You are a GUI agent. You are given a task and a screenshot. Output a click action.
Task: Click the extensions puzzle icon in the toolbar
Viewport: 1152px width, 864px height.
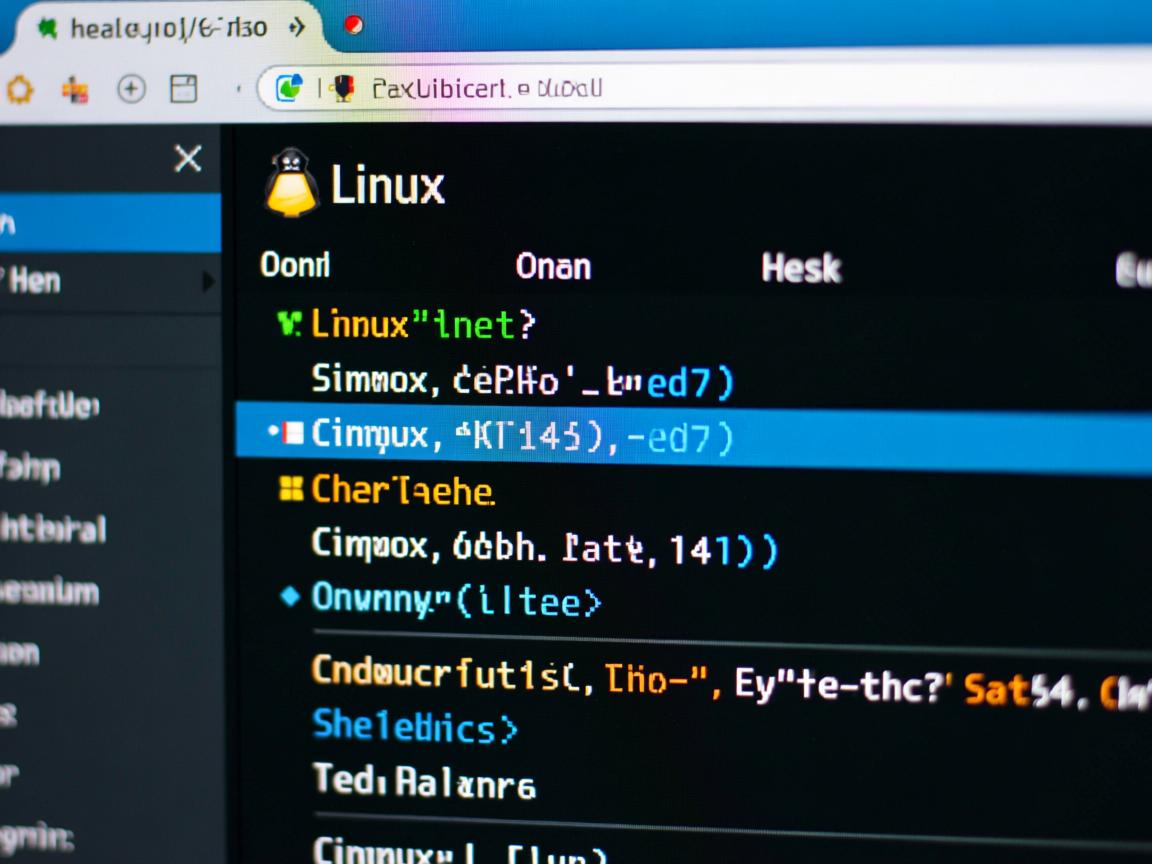tap(72, 88)
